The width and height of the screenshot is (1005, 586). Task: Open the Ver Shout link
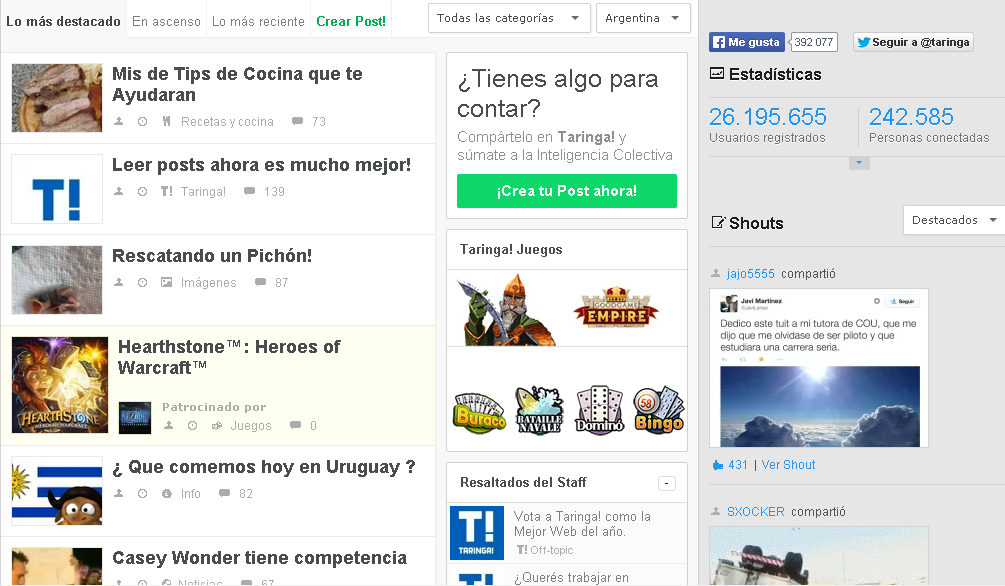pos(788,465)
